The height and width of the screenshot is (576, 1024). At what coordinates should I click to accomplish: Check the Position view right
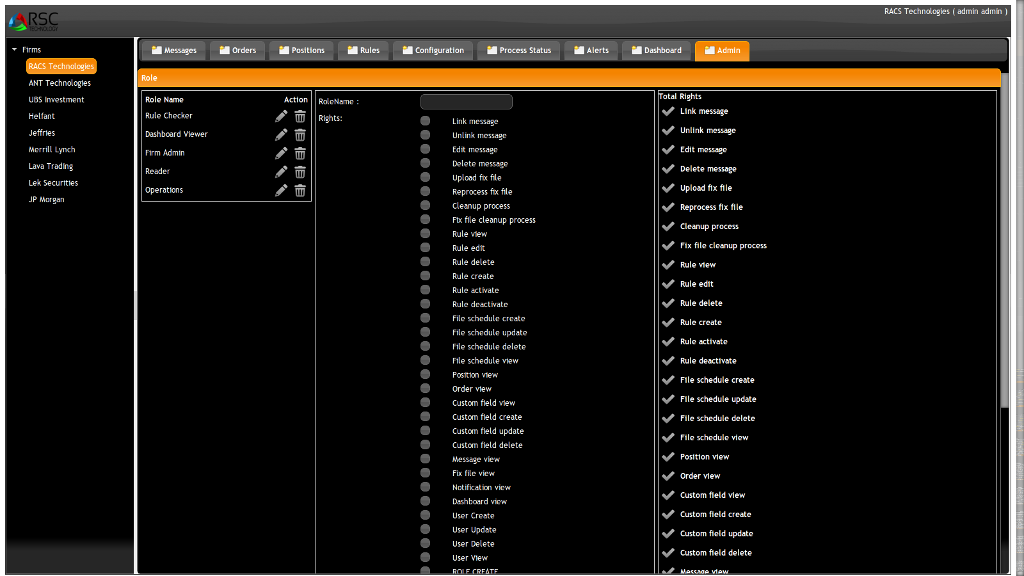click(425, 375)
